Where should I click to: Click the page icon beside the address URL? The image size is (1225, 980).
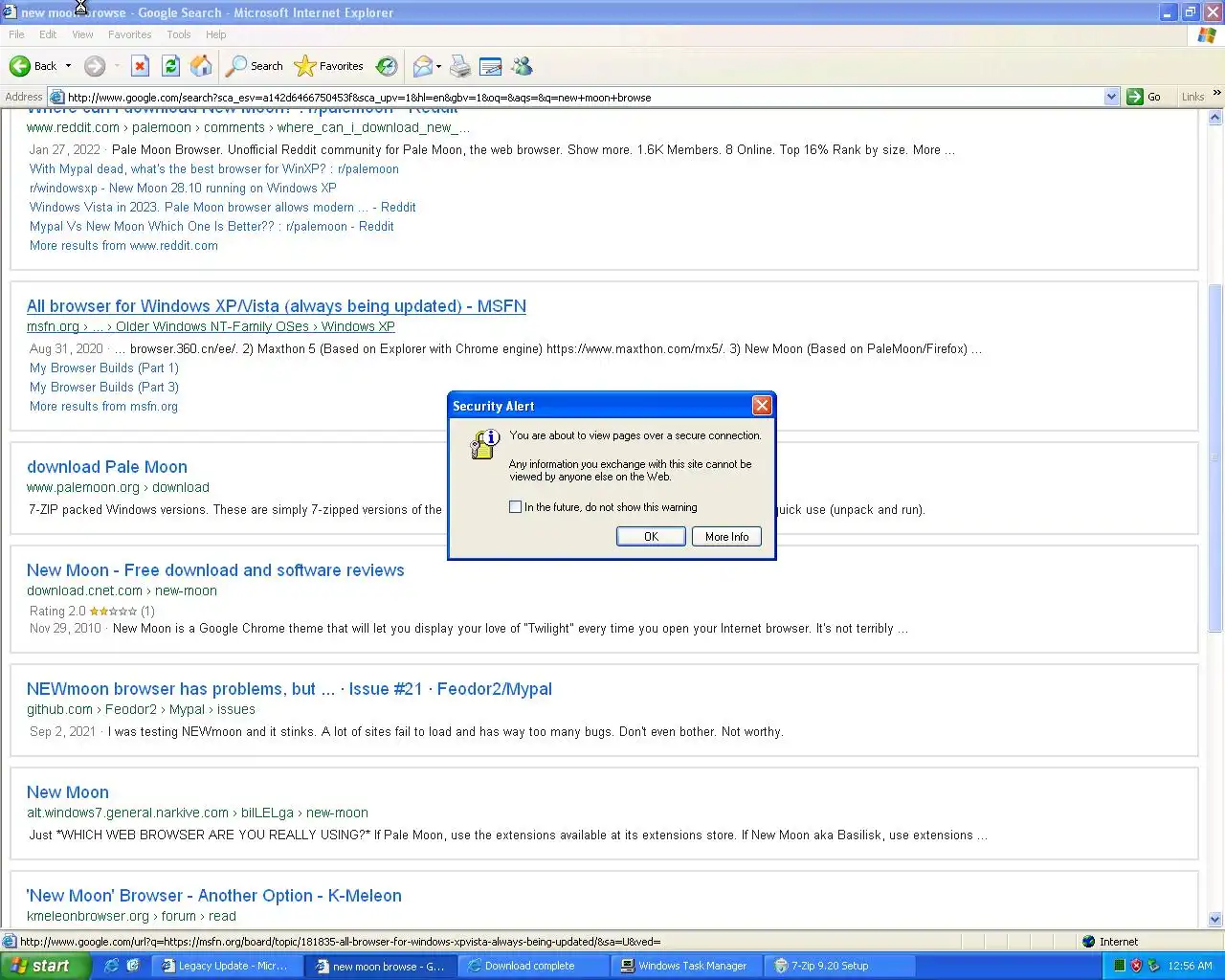click(56, 97)
